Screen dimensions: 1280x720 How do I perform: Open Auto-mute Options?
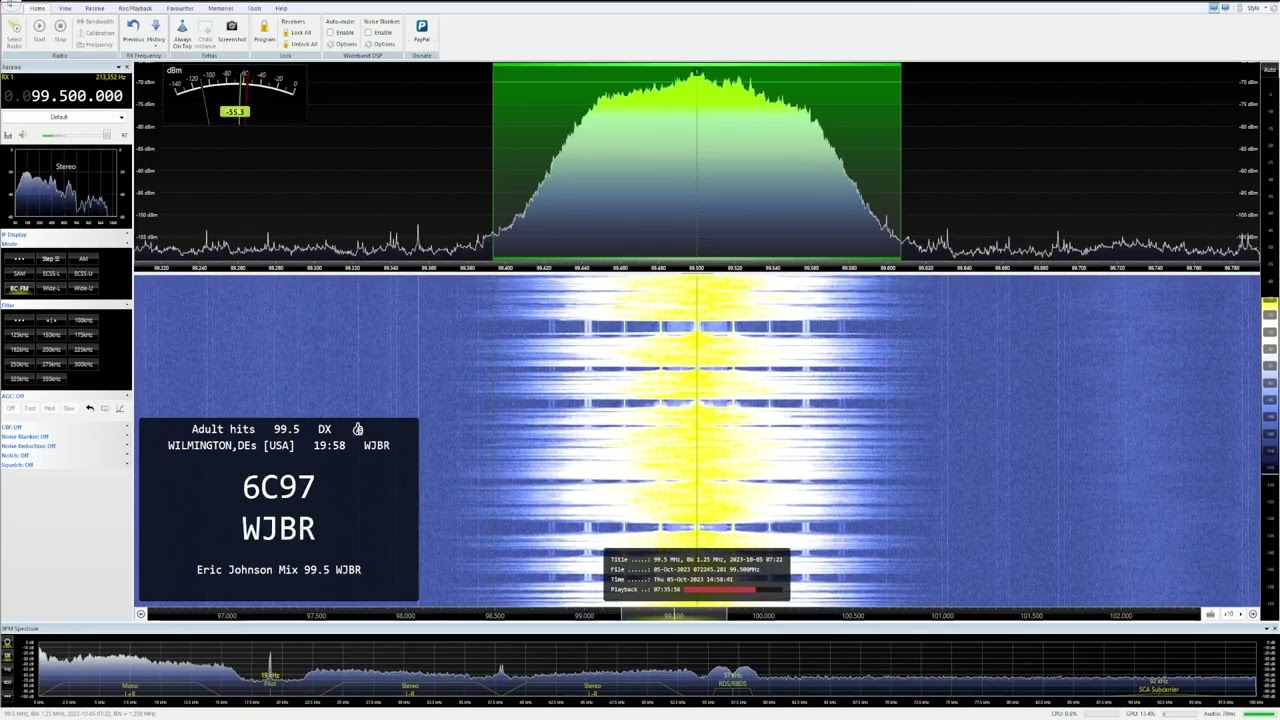342,44
